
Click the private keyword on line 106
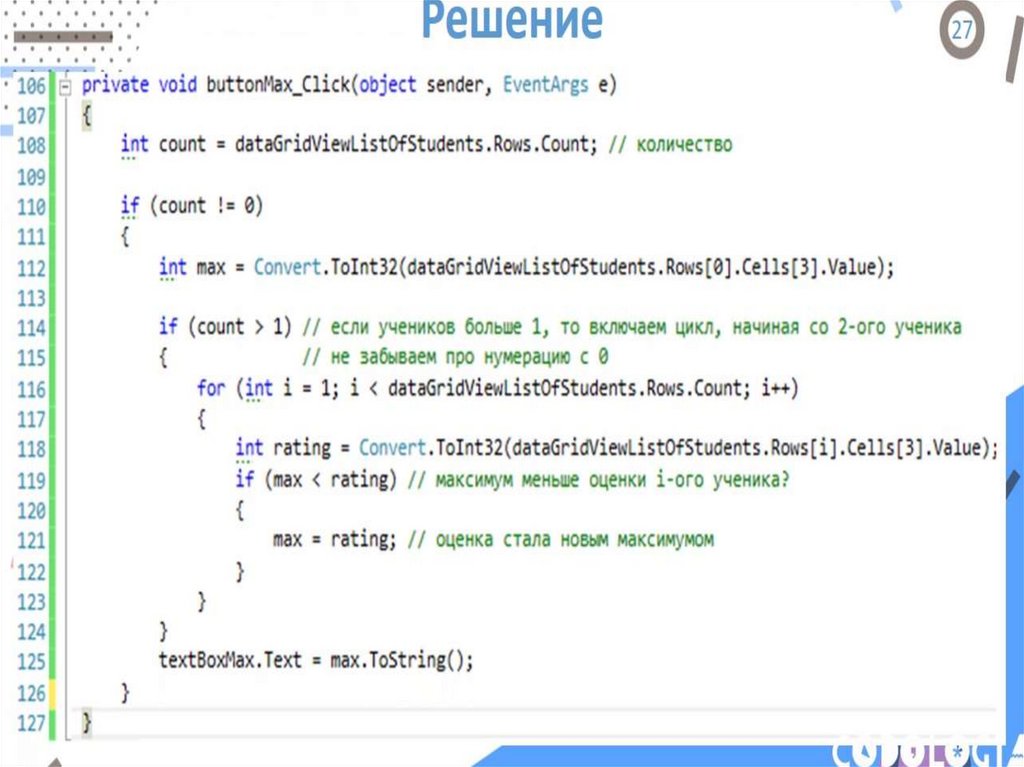tap(115, 86)
